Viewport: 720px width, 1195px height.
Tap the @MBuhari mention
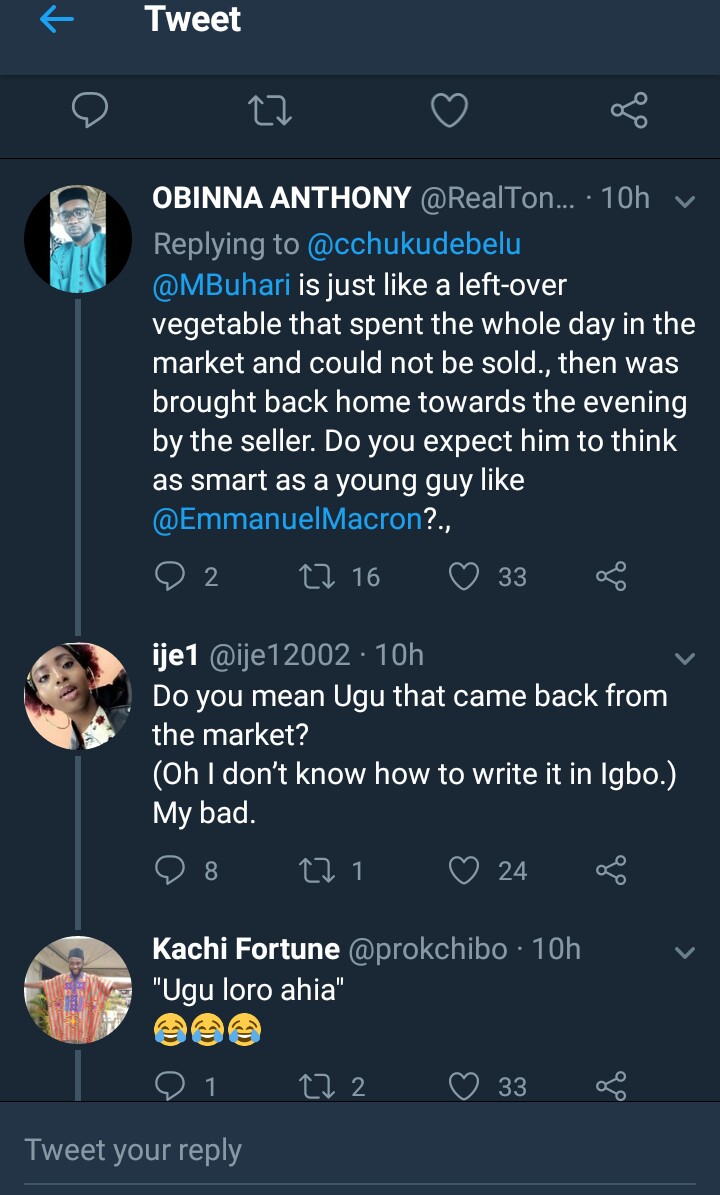(x=221, y=286)
